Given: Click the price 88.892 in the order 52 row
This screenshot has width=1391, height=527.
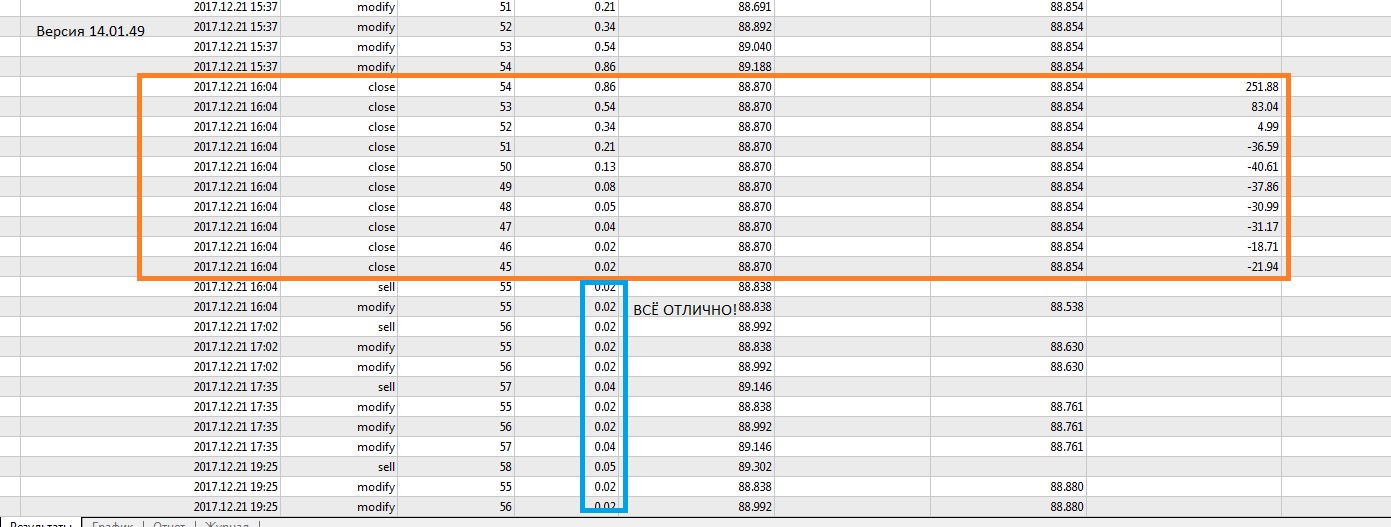Looking at the screenshot, I should coord(754,27).
